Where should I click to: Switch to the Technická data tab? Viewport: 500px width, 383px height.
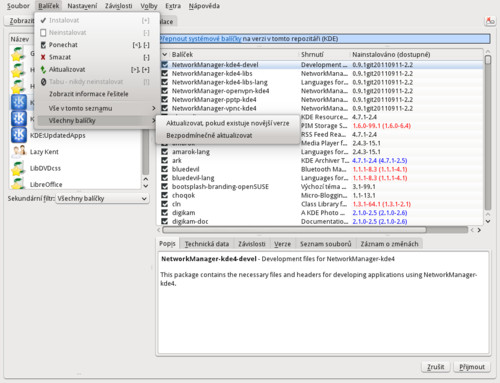[x=207, y=244]
